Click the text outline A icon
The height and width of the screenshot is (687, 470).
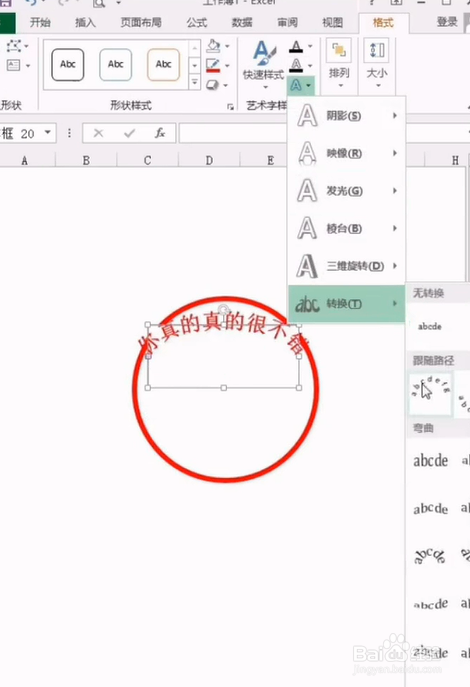(x=297, y=65)
